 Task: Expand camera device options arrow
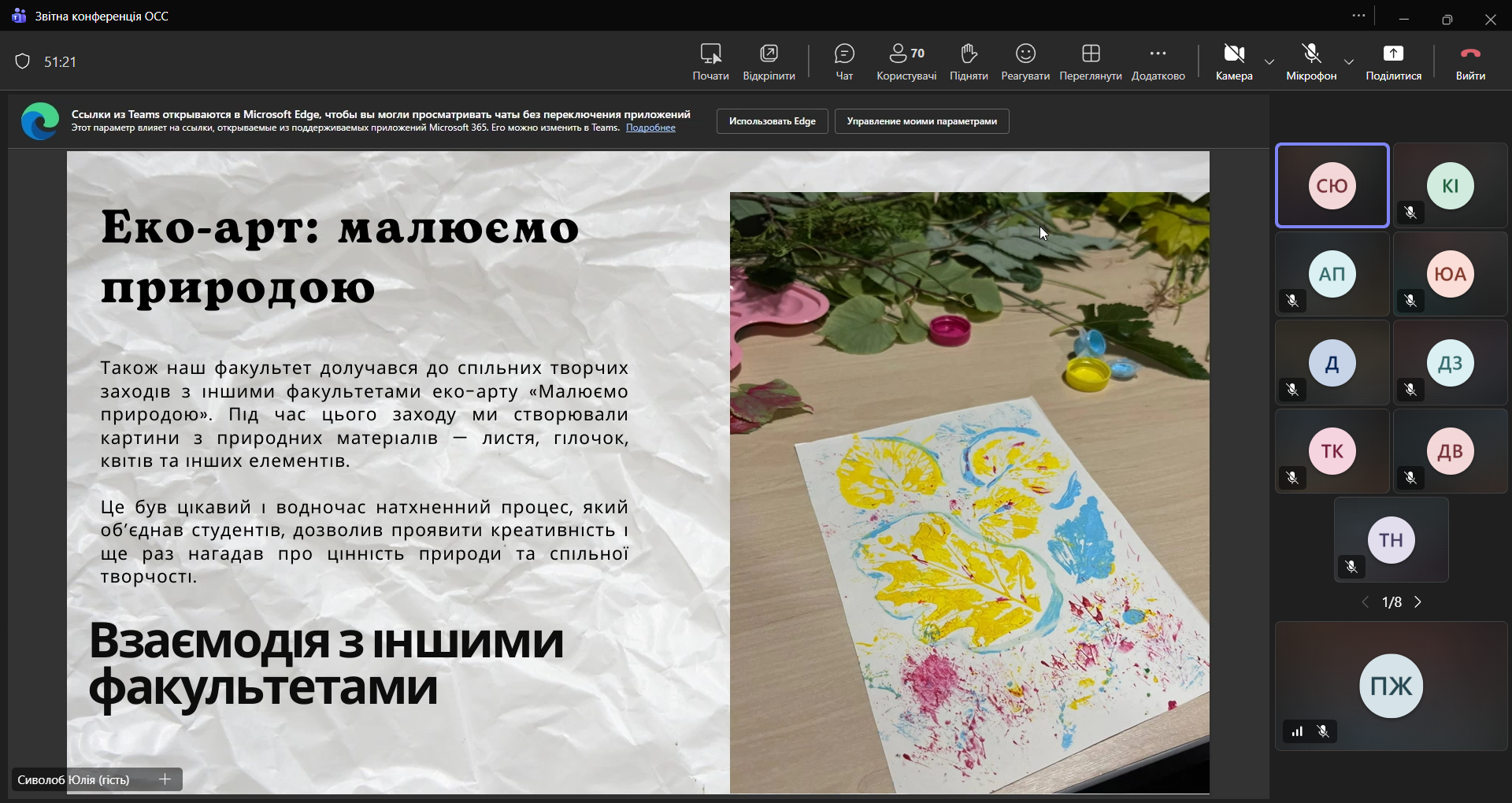point(1270,61)
